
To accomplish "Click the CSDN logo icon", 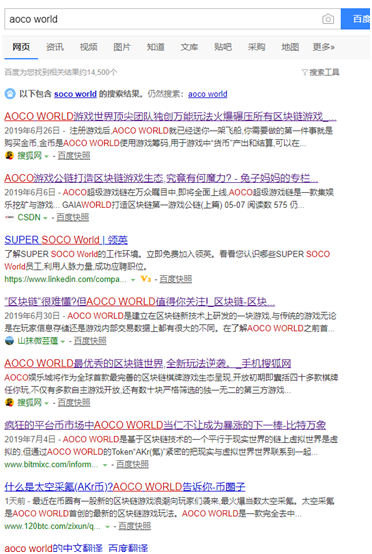I will pos(10,217).
